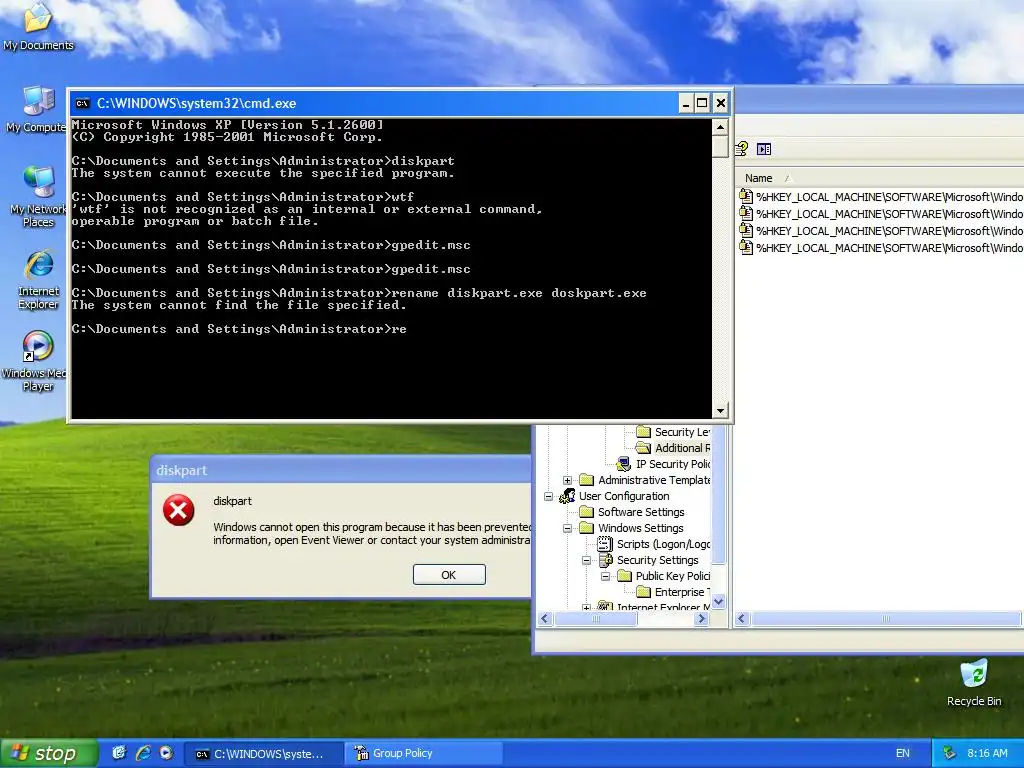Collapse the Public Key Policies node
The width and height of the screenshot is (1024, 768).
(605, 576)
